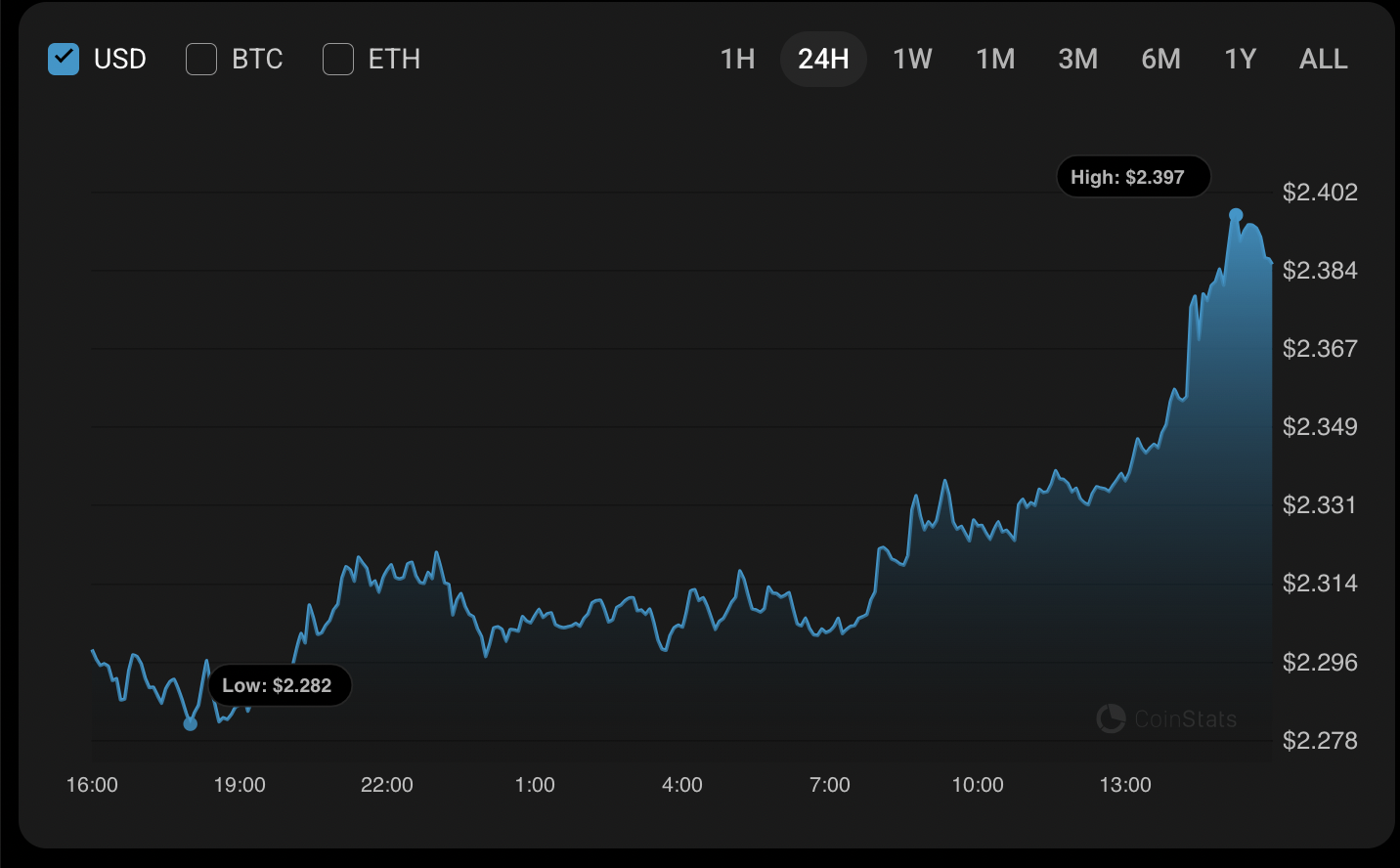Click the Low: $2.282 tooltip label
Screen dimensions: 1400x868
(x=280, y=685)
